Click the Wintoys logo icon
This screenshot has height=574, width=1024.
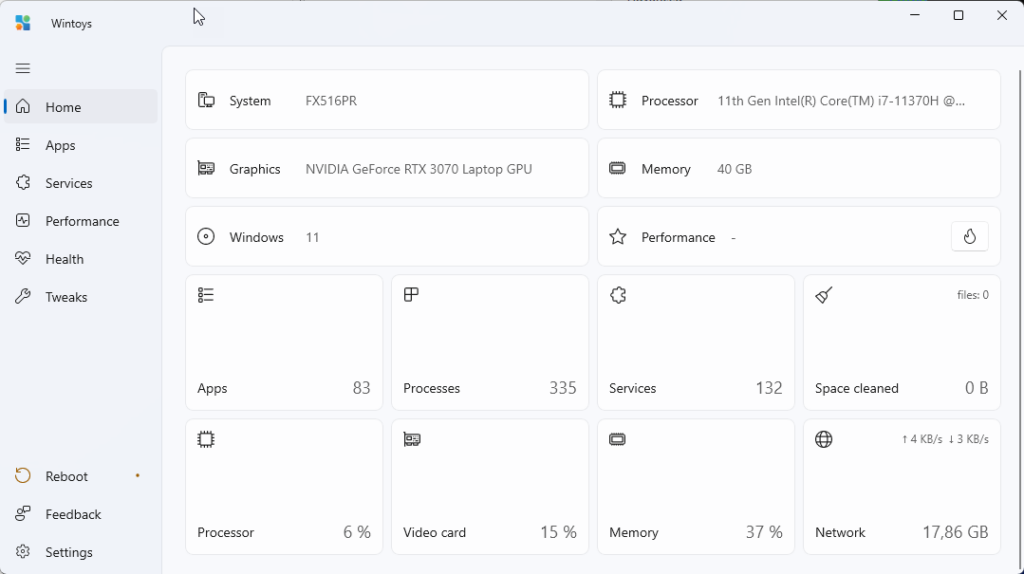[23, 23]
